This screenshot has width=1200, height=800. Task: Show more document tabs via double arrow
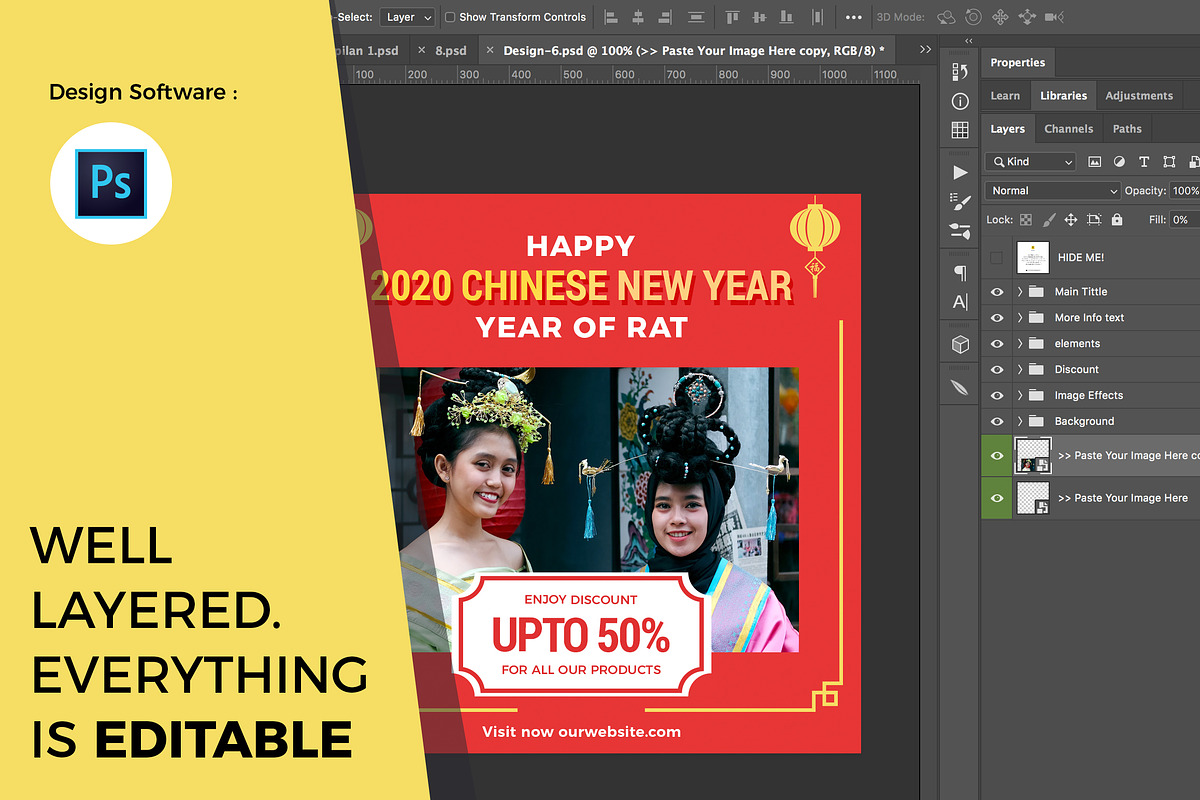pos(925,49)
